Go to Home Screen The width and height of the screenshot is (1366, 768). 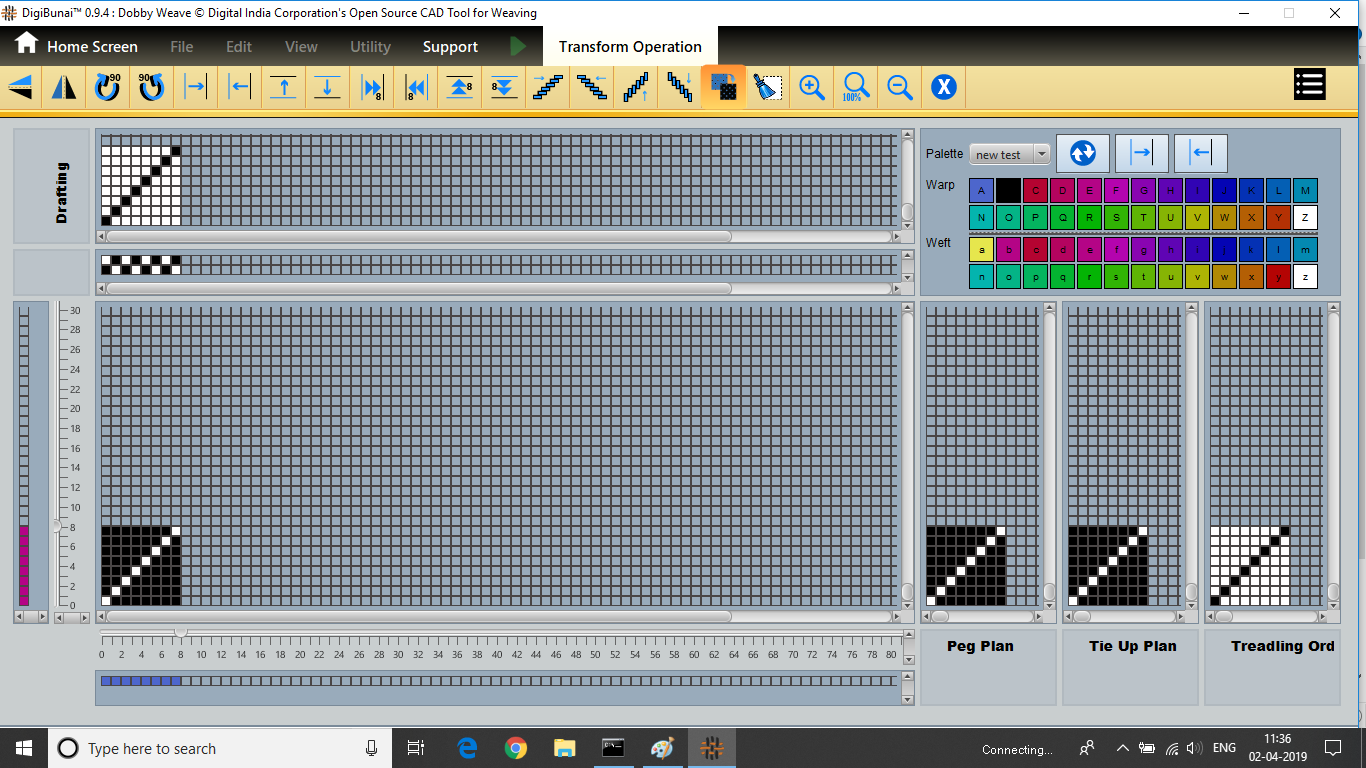pos(76,46)
